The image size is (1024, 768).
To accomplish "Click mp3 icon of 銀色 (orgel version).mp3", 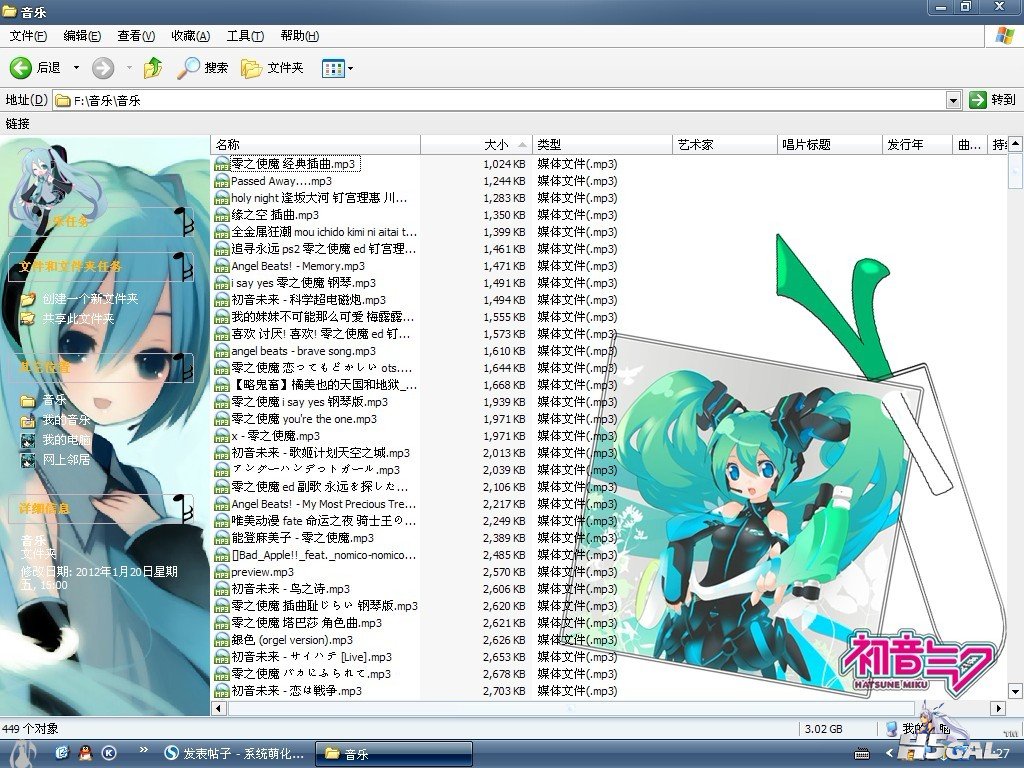I will pos(222,640).
